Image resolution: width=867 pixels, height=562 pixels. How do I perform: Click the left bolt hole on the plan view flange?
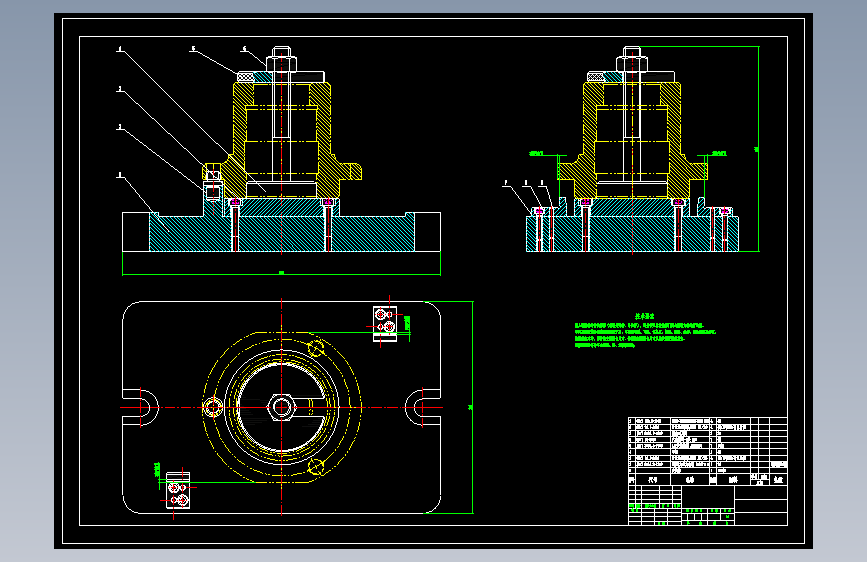(x=213, y=408)
